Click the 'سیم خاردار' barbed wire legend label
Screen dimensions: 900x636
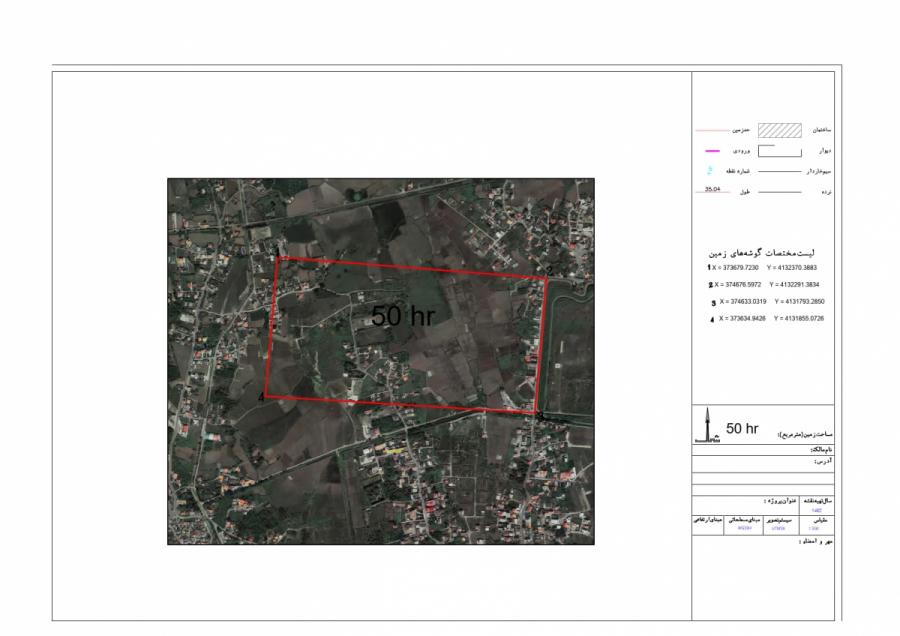click(x=819, y=171)
